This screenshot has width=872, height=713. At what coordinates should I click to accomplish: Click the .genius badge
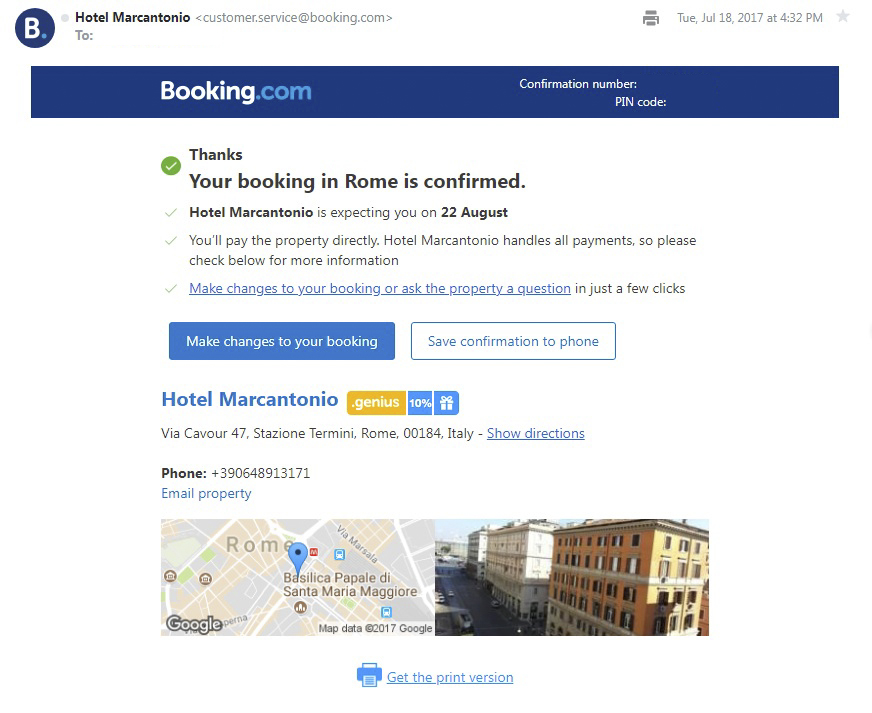pos(376,403)
